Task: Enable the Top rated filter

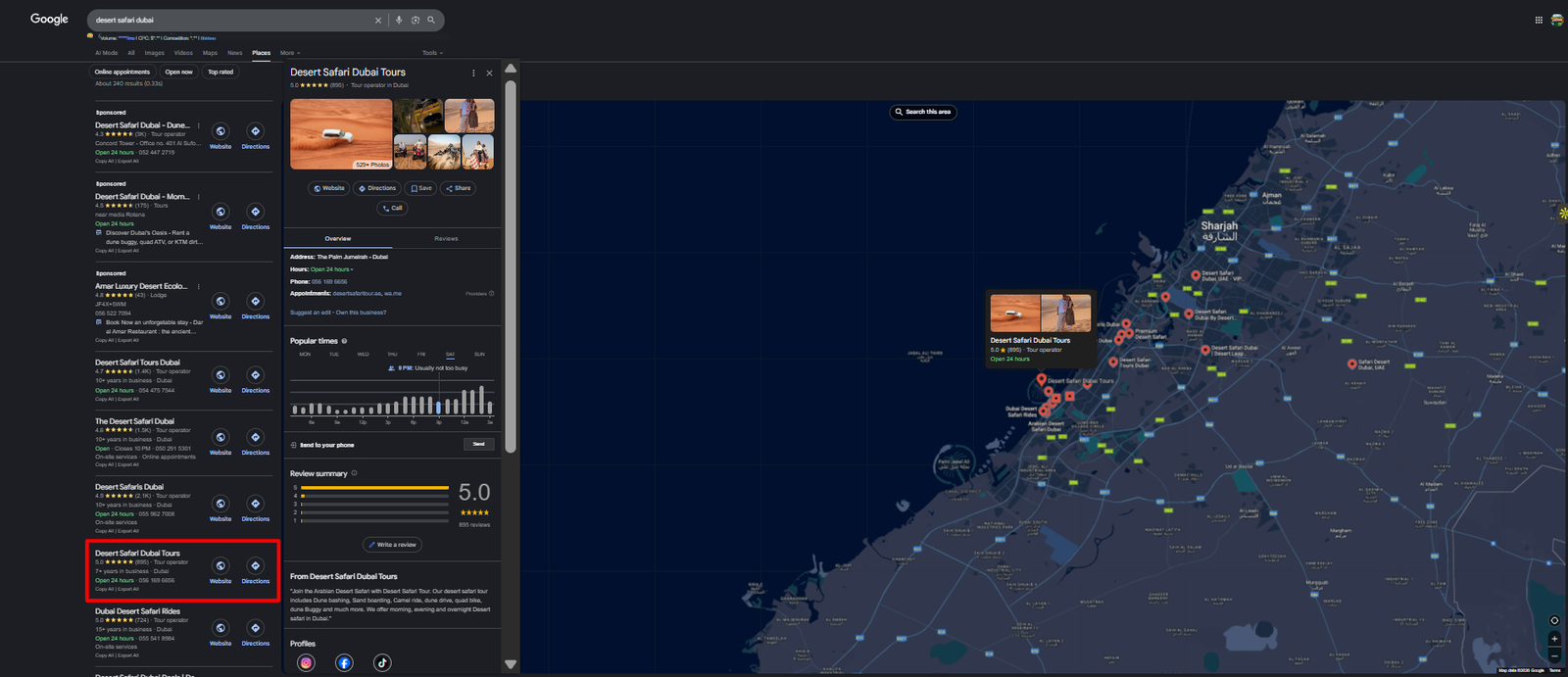Action: click(x=220, y=72)
